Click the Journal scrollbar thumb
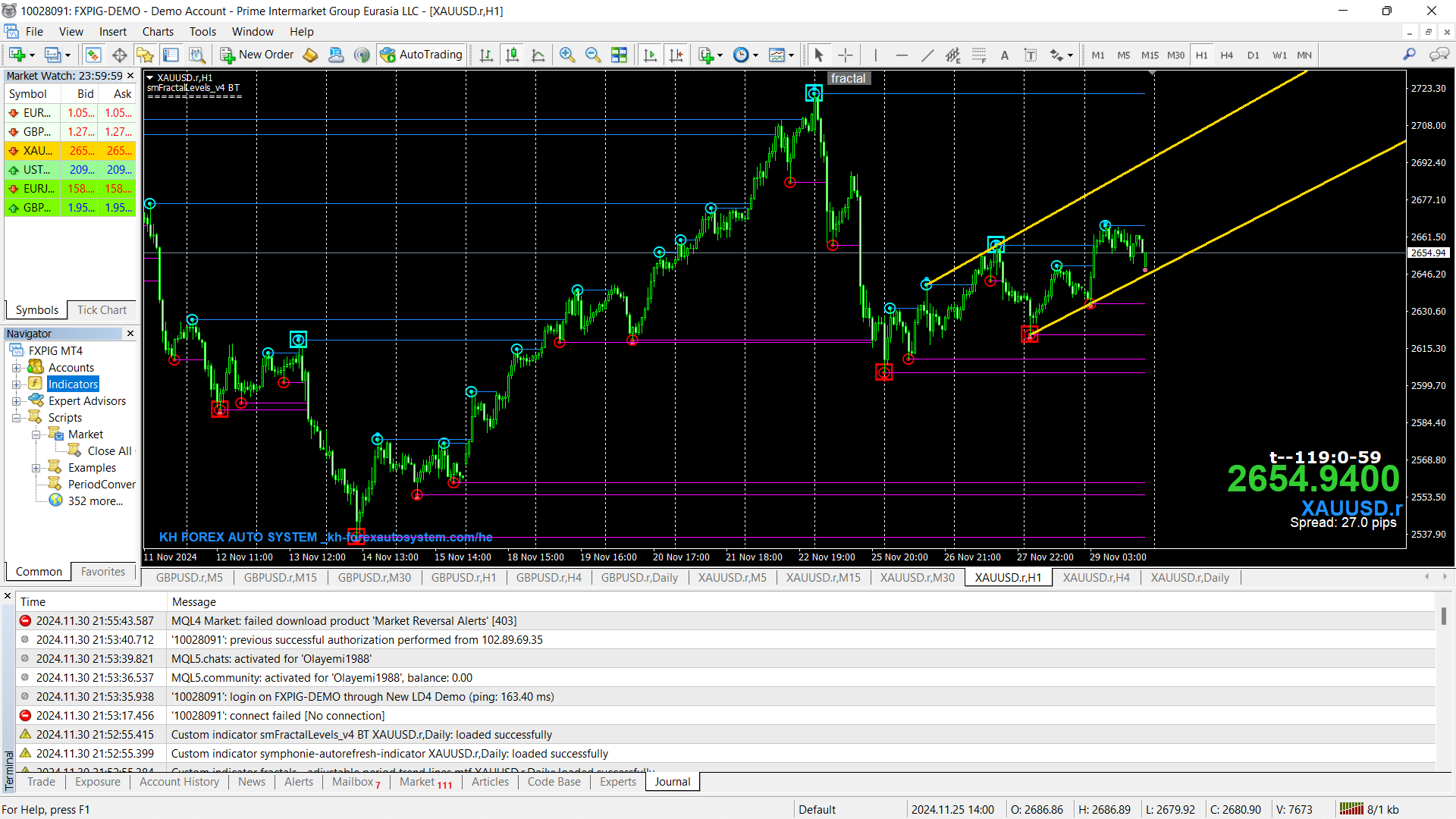1456x819 pixels. 1444,616
